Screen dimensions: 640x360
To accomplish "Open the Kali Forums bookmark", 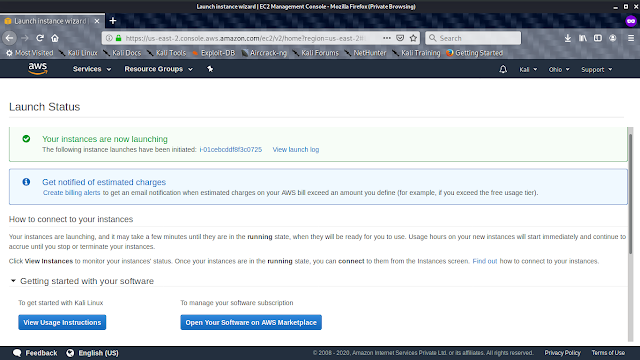I will coord(316,53).
